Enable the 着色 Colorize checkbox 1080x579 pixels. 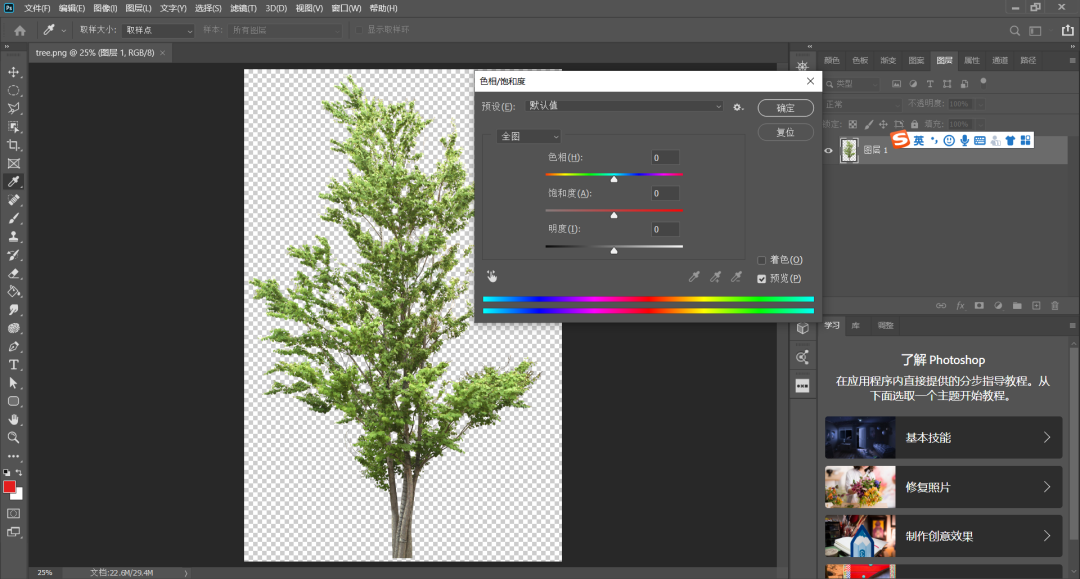pyautogui.click(x=761, y=260)
